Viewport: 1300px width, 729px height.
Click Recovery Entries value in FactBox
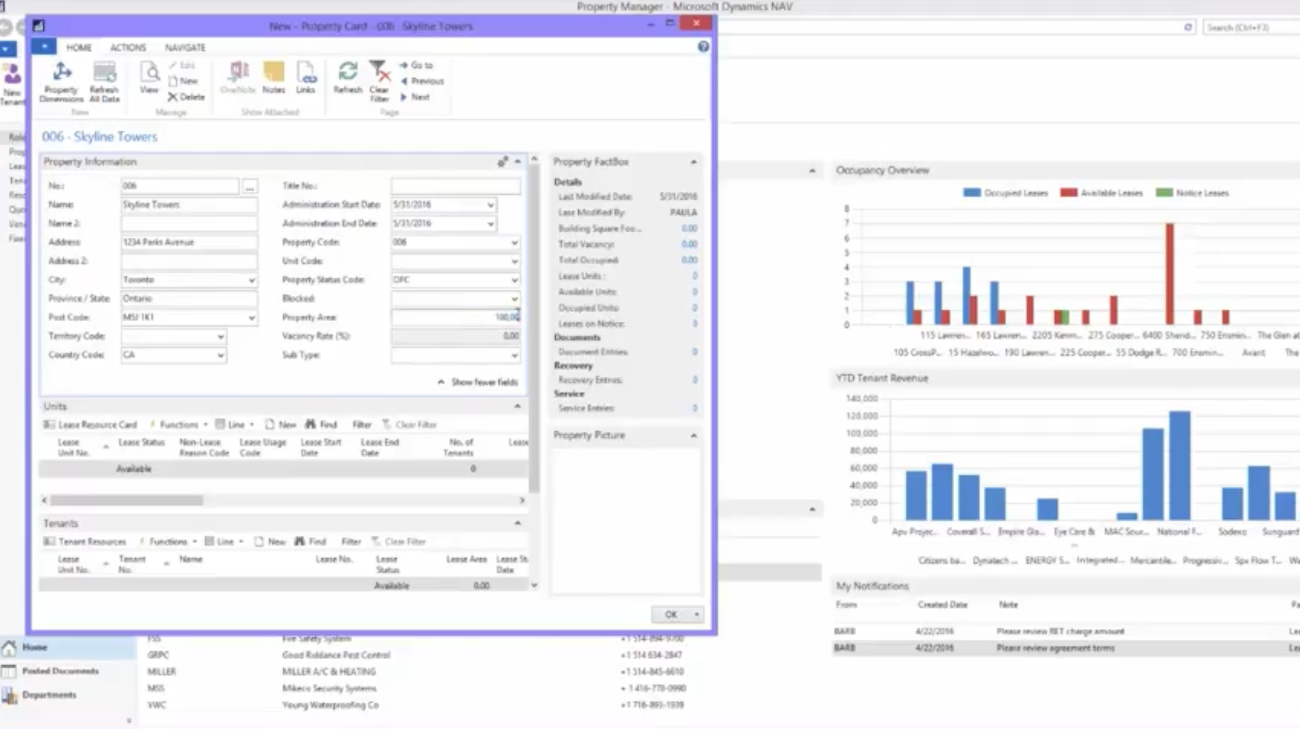point(694,380)
